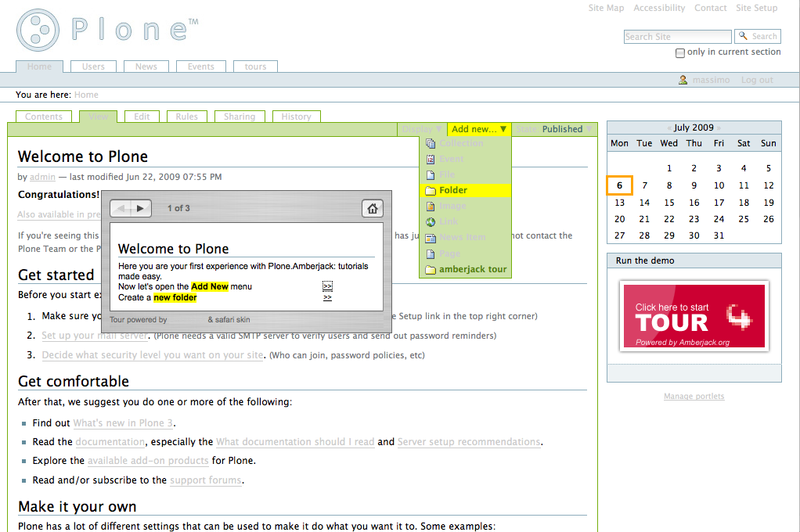Go to previous tour step with back arrow

(x=121, y=208)
